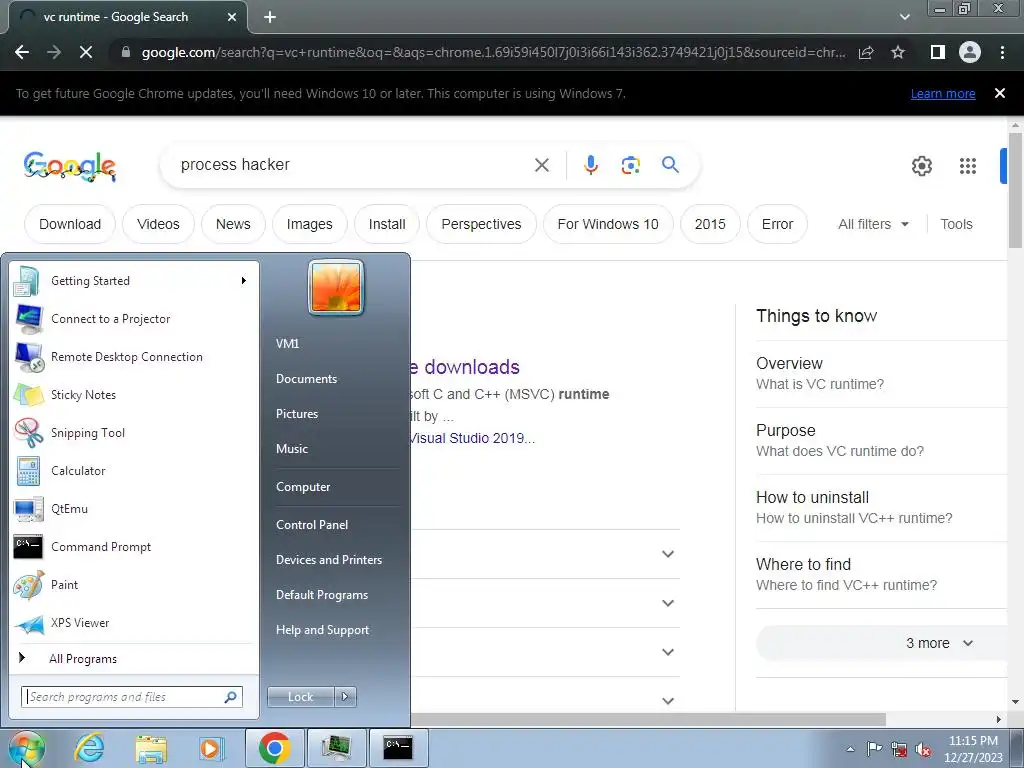The height and width of the screenshot is (768, 1024).
Task: Switch to Images results
Action: click(310, 224)
